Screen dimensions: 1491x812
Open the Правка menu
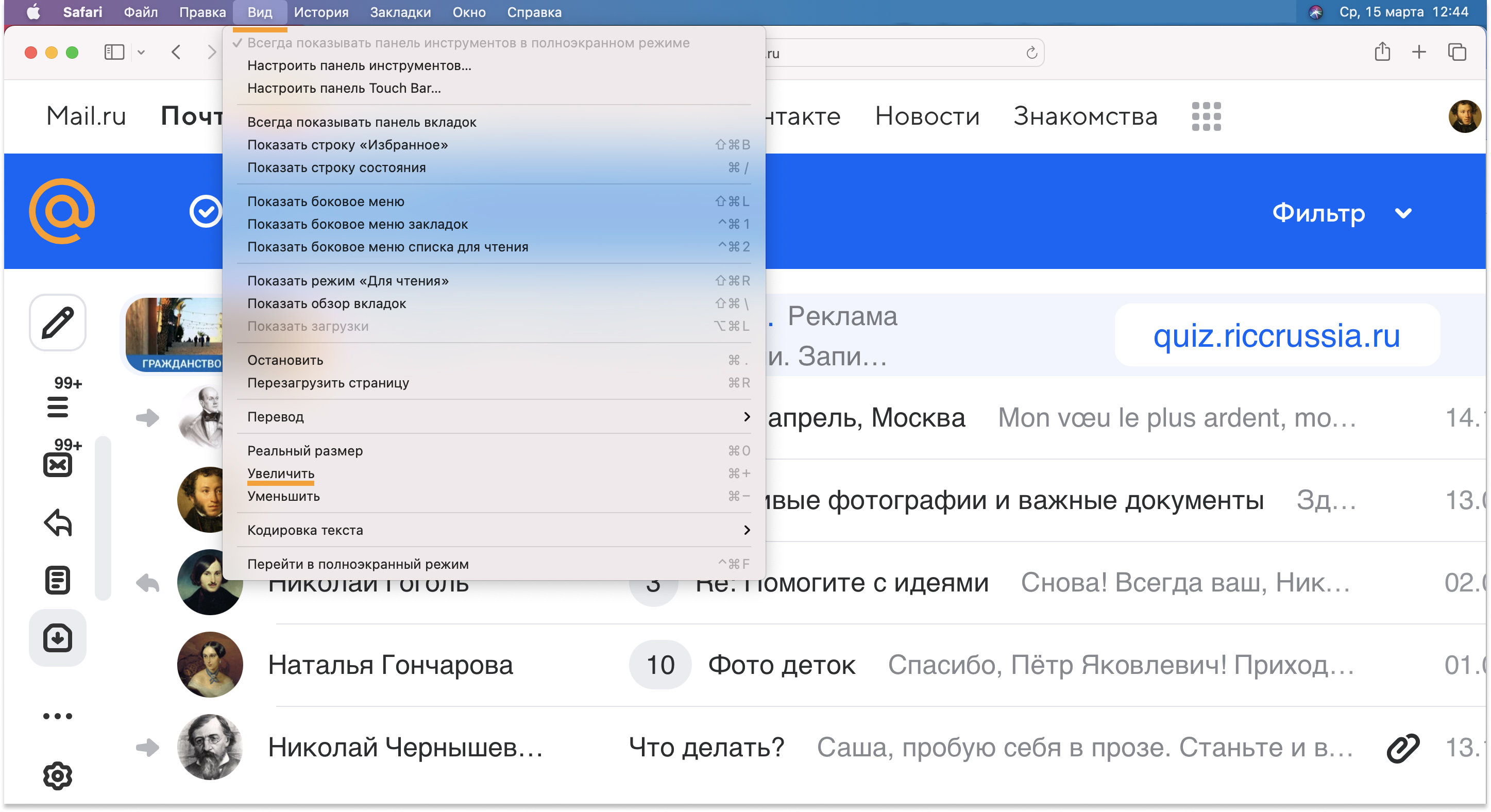click(x=202, y=12)
